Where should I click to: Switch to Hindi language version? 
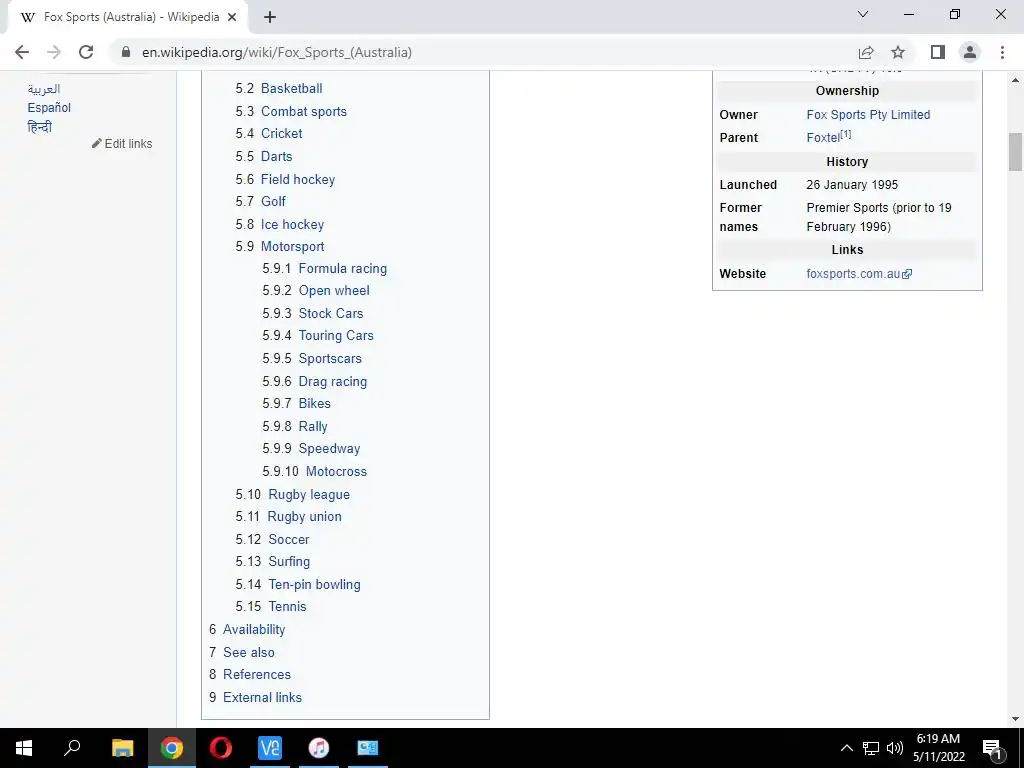coord(39,127)
